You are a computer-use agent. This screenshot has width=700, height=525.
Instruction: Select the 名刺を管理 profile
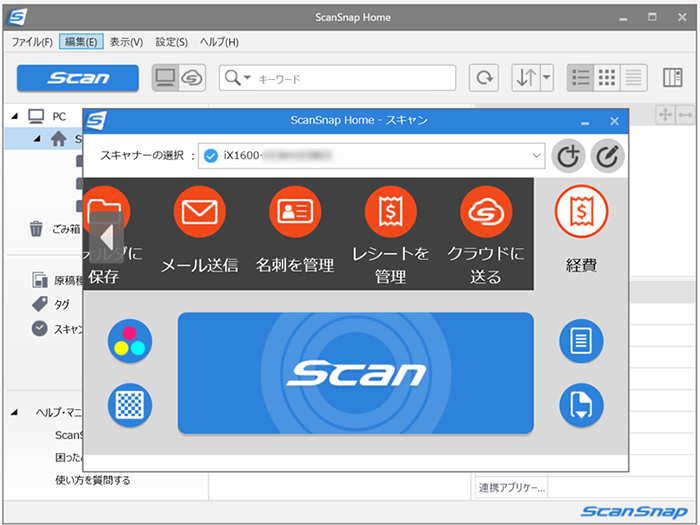[x=295, y=230]
